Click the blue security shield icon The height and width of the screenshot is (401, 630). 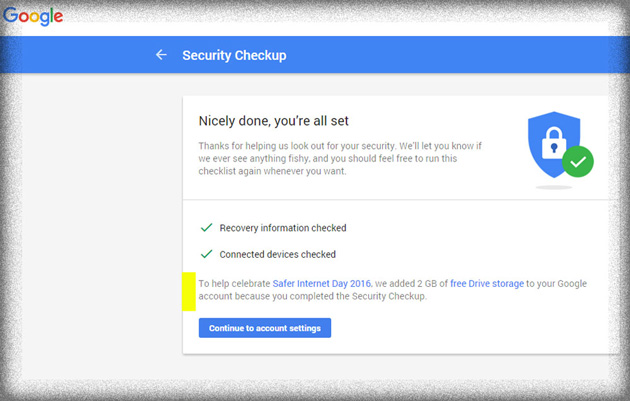coord(548,138)
